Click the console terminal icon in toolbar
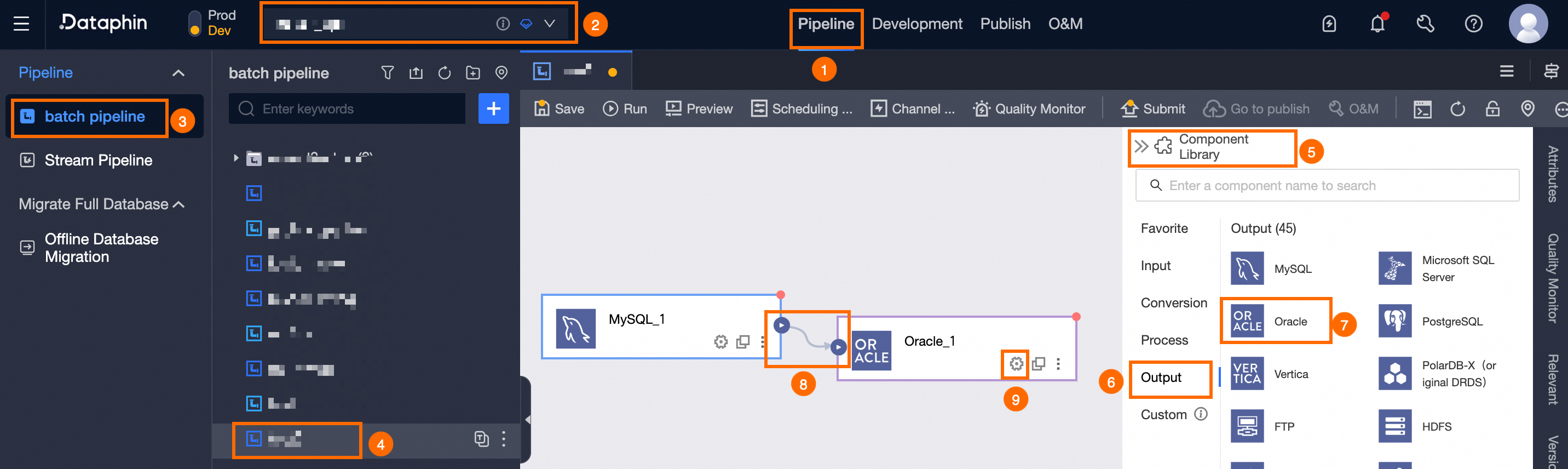 coord(1422,109)
